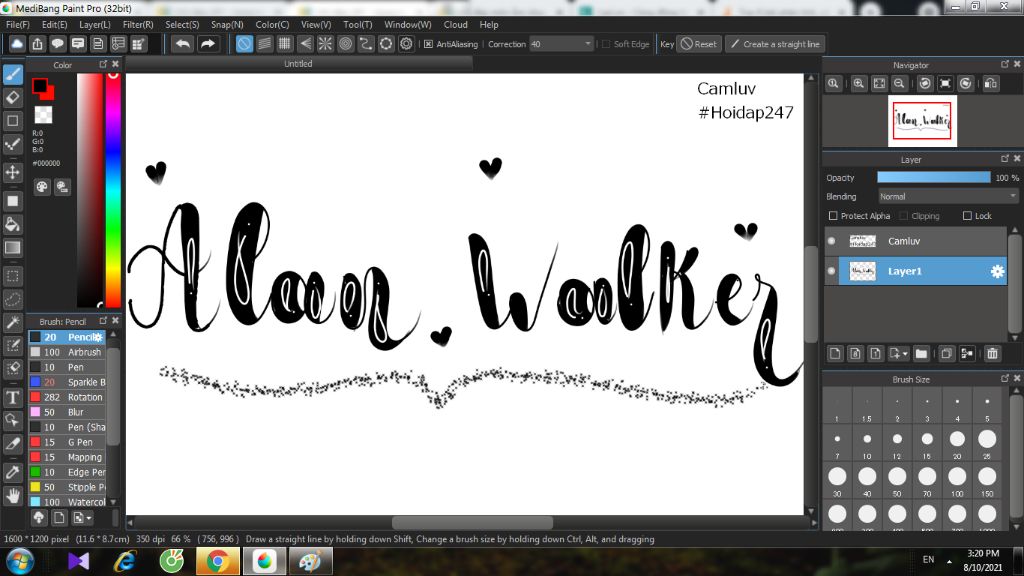
Task: Click the Navigator preview thumbnail
Action: click(x=922, y=121)
